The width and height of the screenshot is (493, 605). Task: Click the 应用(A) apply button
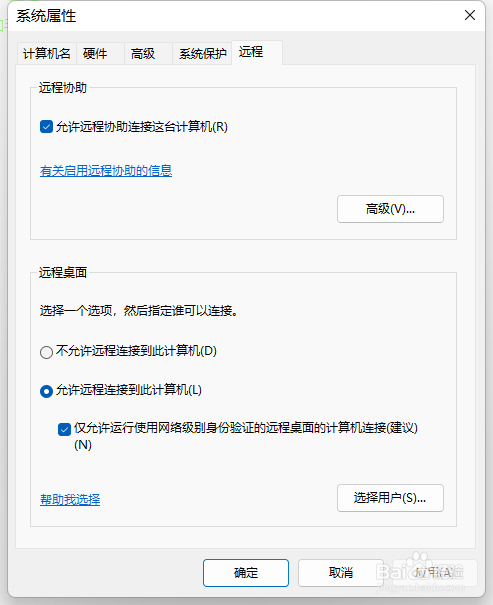pos(435,573)
